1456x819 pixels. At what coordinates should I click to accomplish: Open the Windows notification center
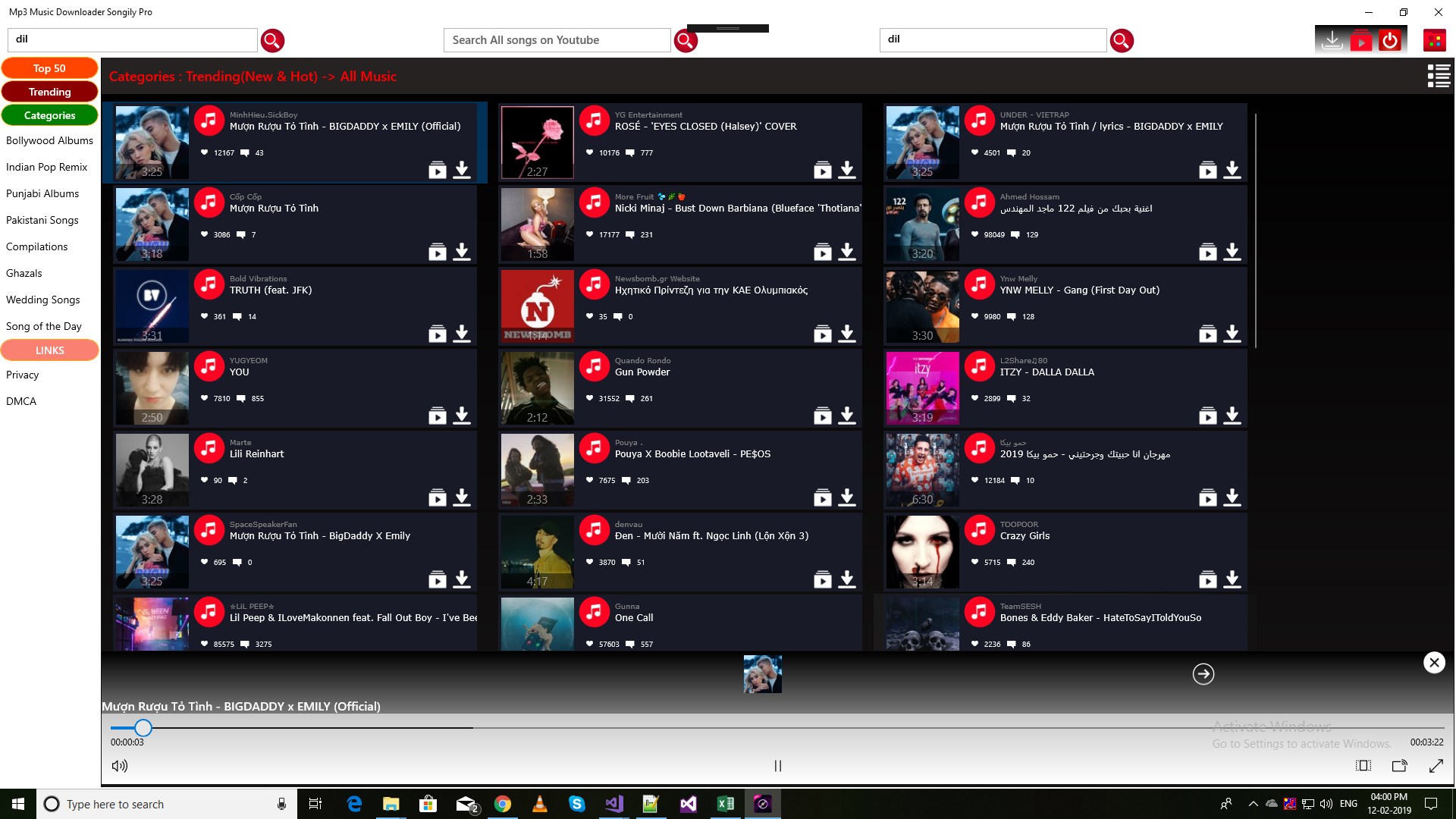1431,804
